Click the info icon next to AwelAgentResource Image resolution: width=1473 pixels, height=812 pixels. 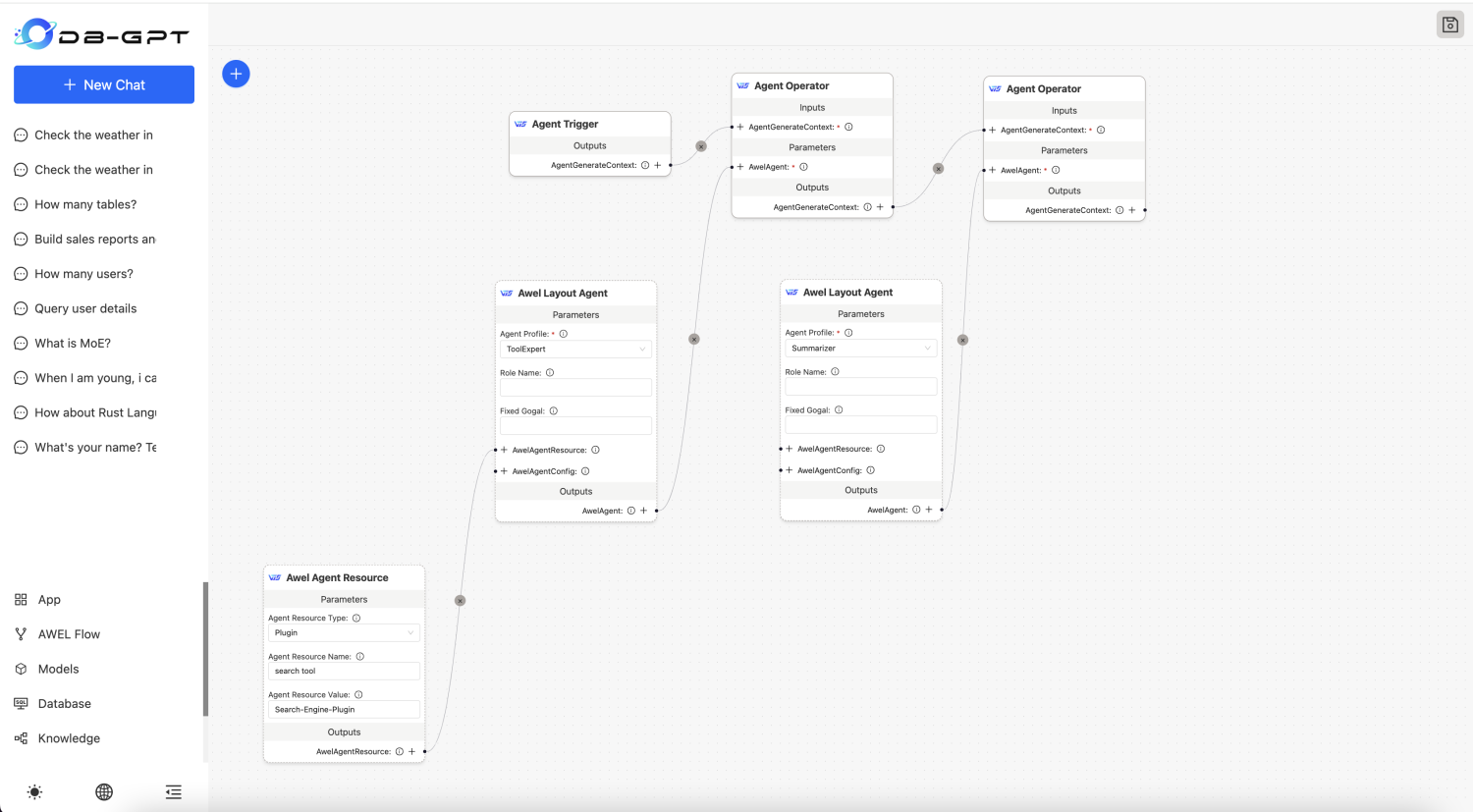point(597,449)
